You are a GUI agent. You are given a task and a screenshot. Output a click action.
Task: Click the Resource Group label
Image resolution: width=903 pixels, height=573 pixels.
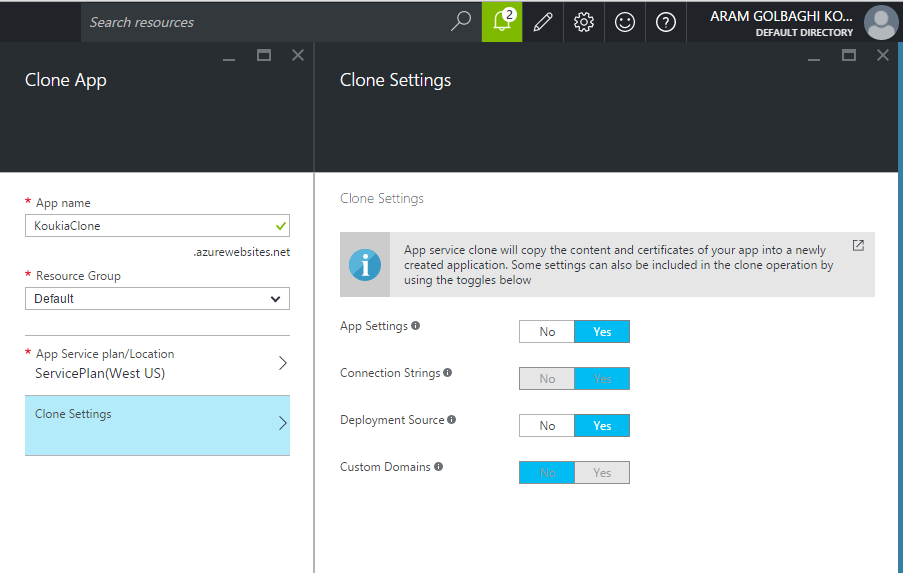[78, 276]
